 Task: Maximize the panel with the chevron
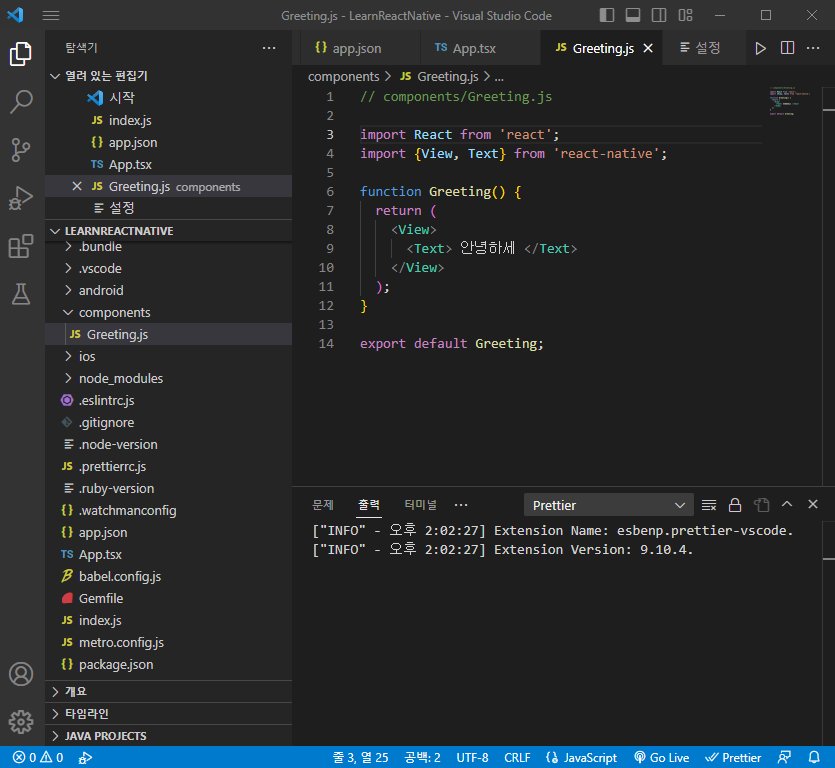click(787, 504)
